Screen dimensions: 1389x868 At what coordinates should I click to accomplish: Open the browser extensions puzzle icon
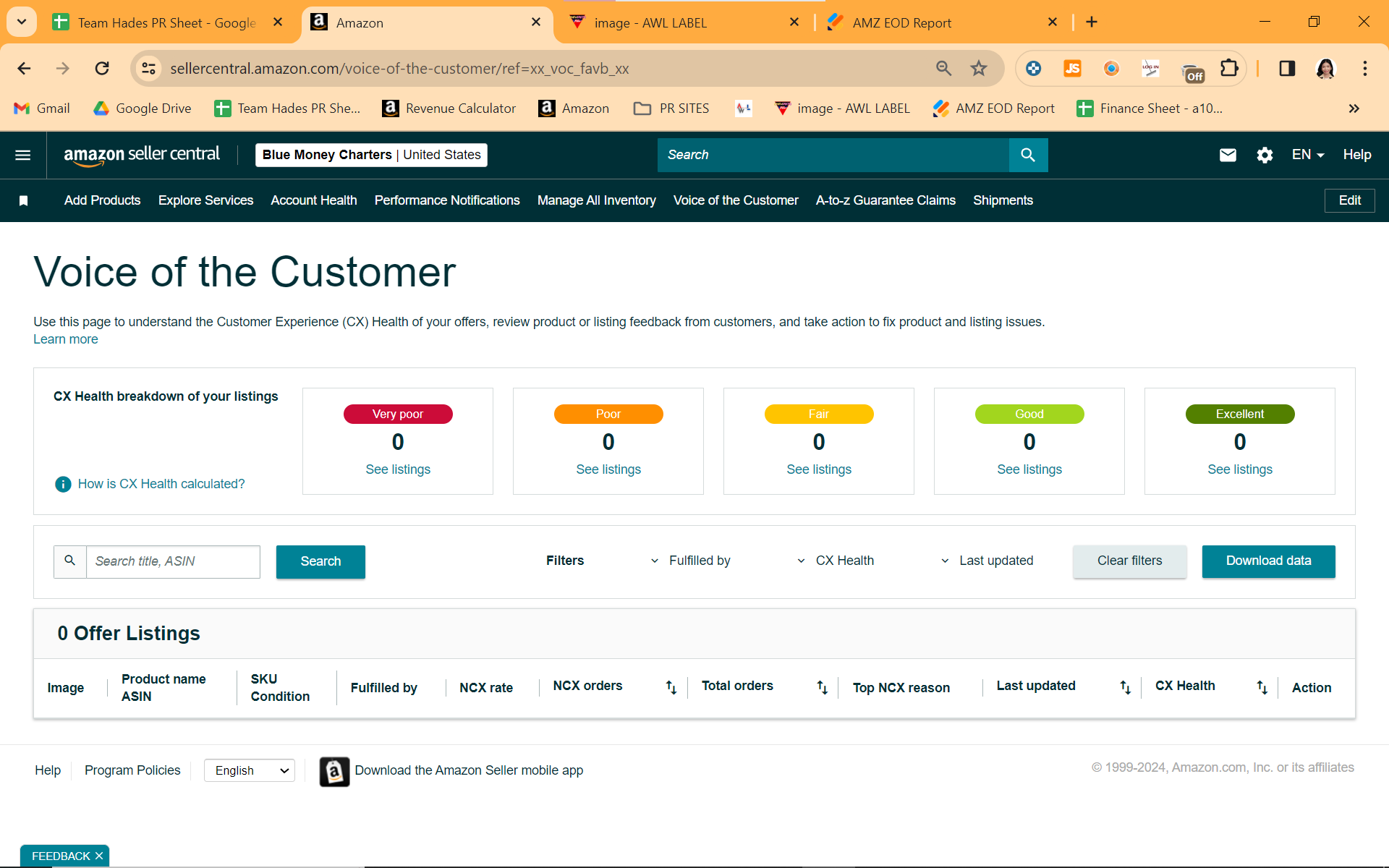[x=1229, y=69]
